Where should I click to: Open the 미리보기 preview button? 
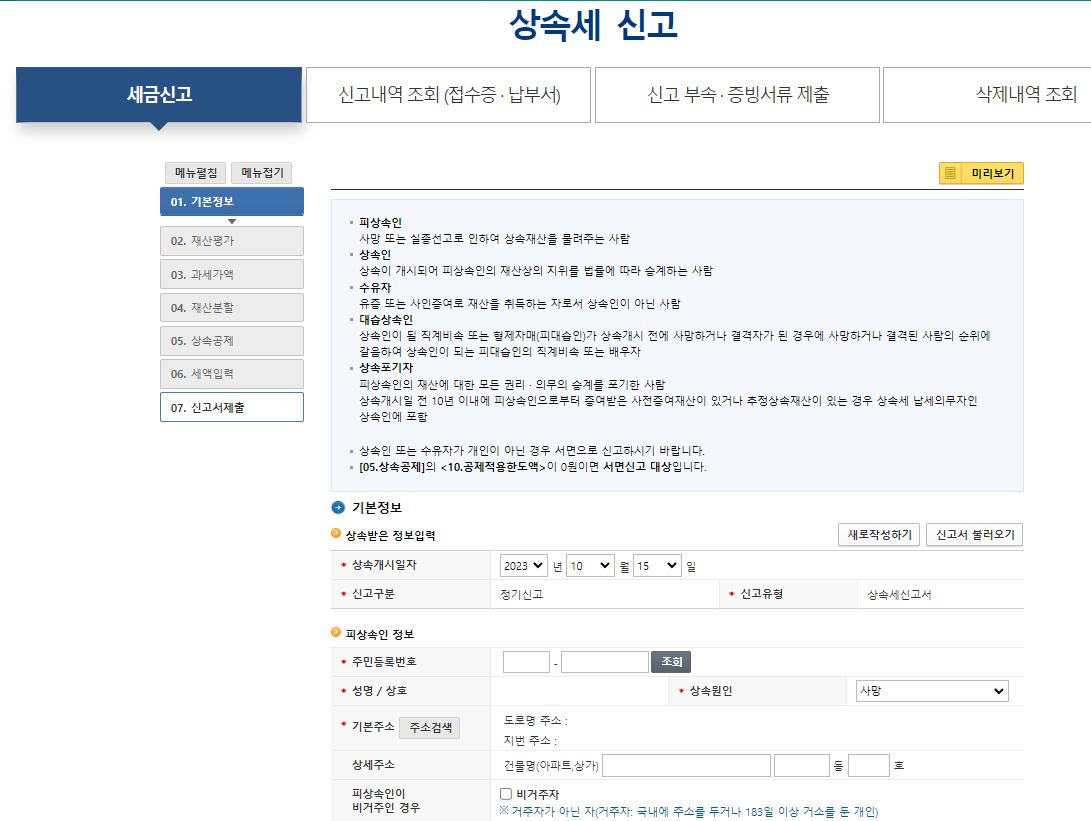click(x=981, y=173)
